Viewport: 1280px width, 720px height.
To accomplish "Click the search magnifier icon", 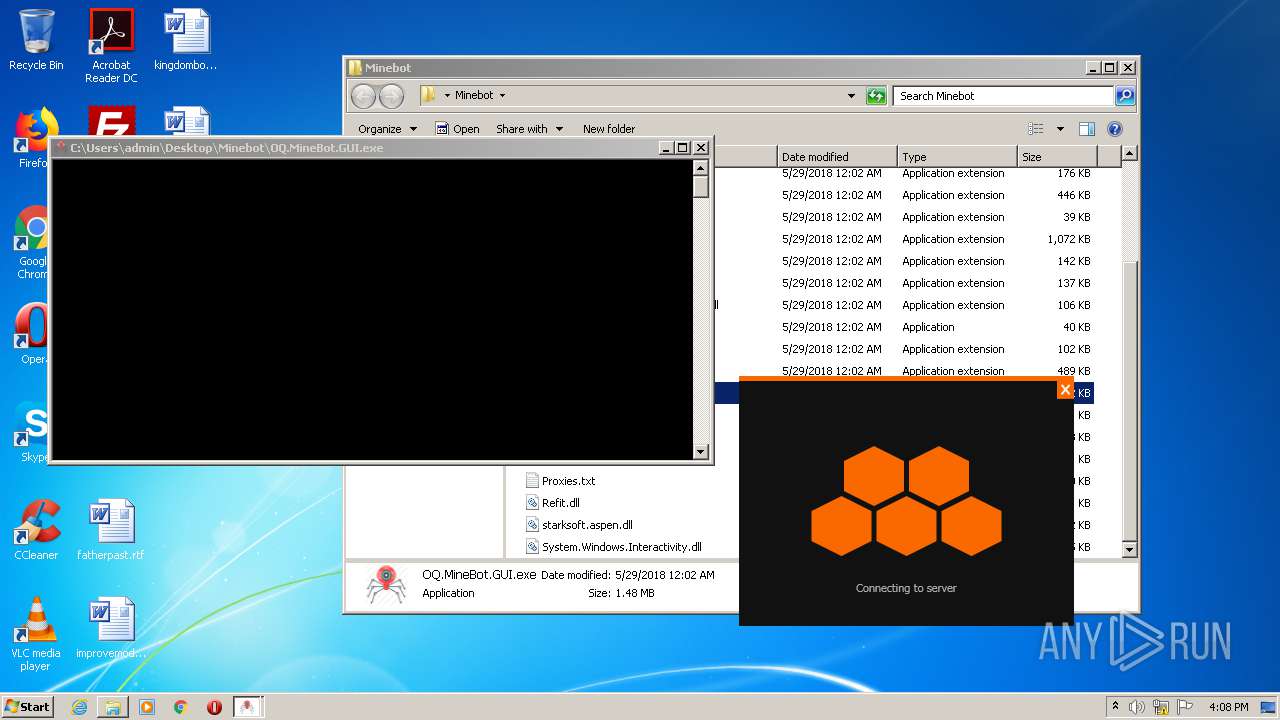I will pos(1125,96).
